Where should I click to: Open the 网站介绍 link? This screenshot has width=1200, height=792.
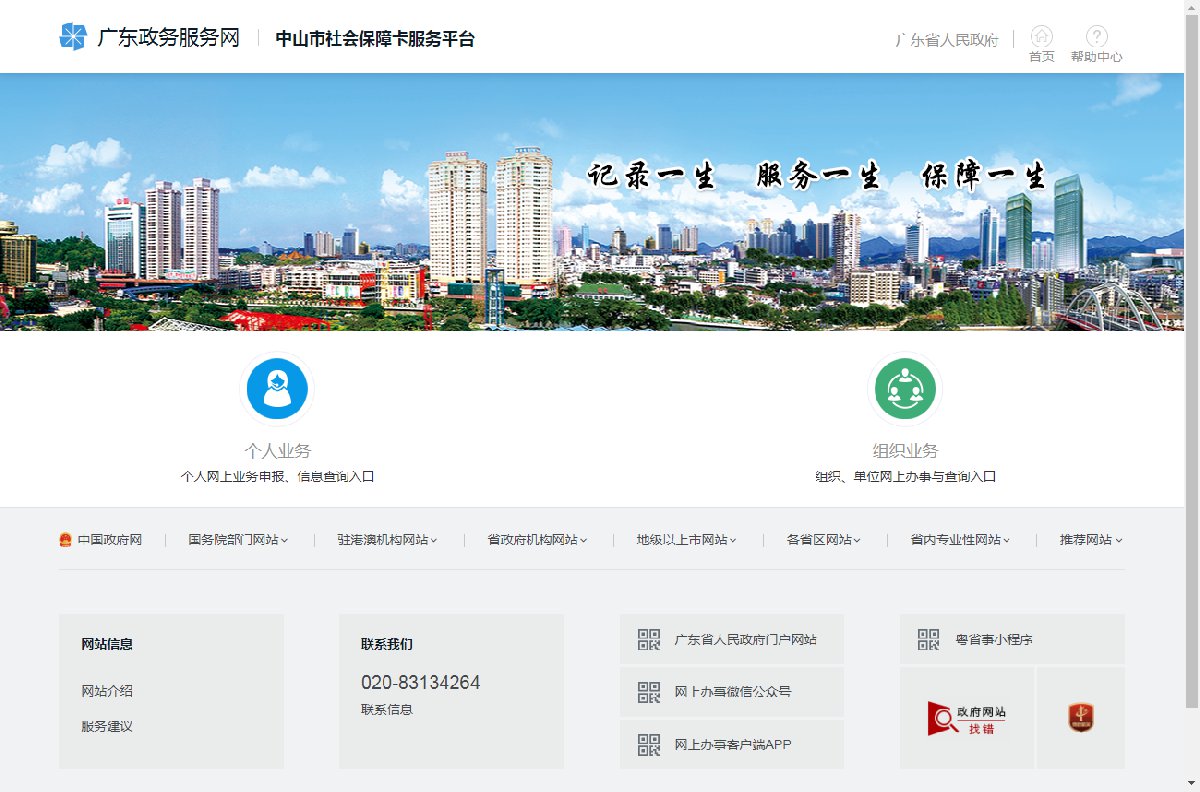coord(107,691)
